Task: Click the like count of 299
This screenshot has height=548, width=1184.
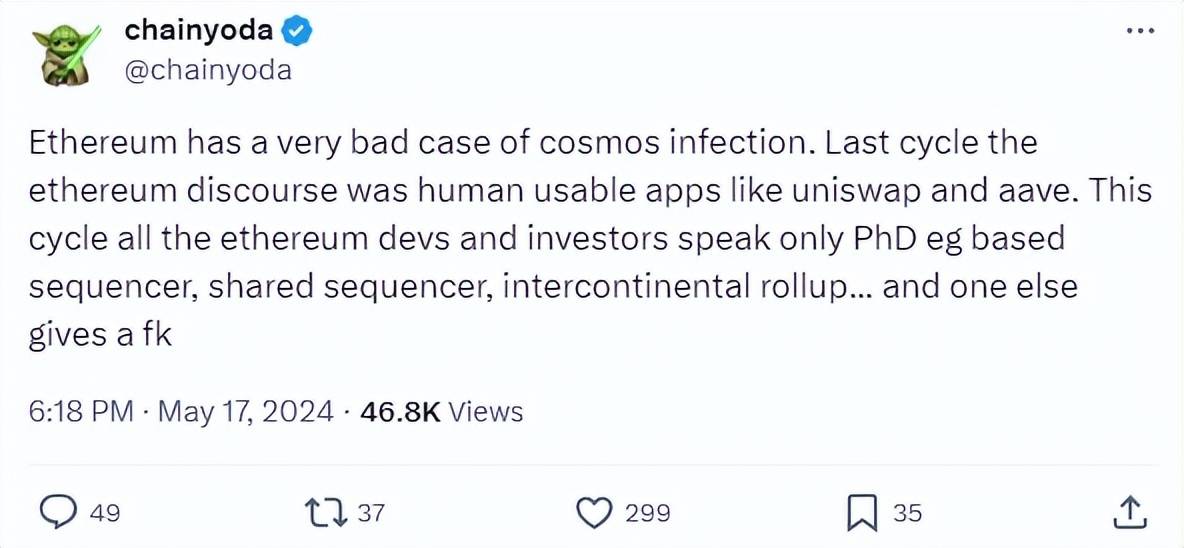Action: [647, 514]
